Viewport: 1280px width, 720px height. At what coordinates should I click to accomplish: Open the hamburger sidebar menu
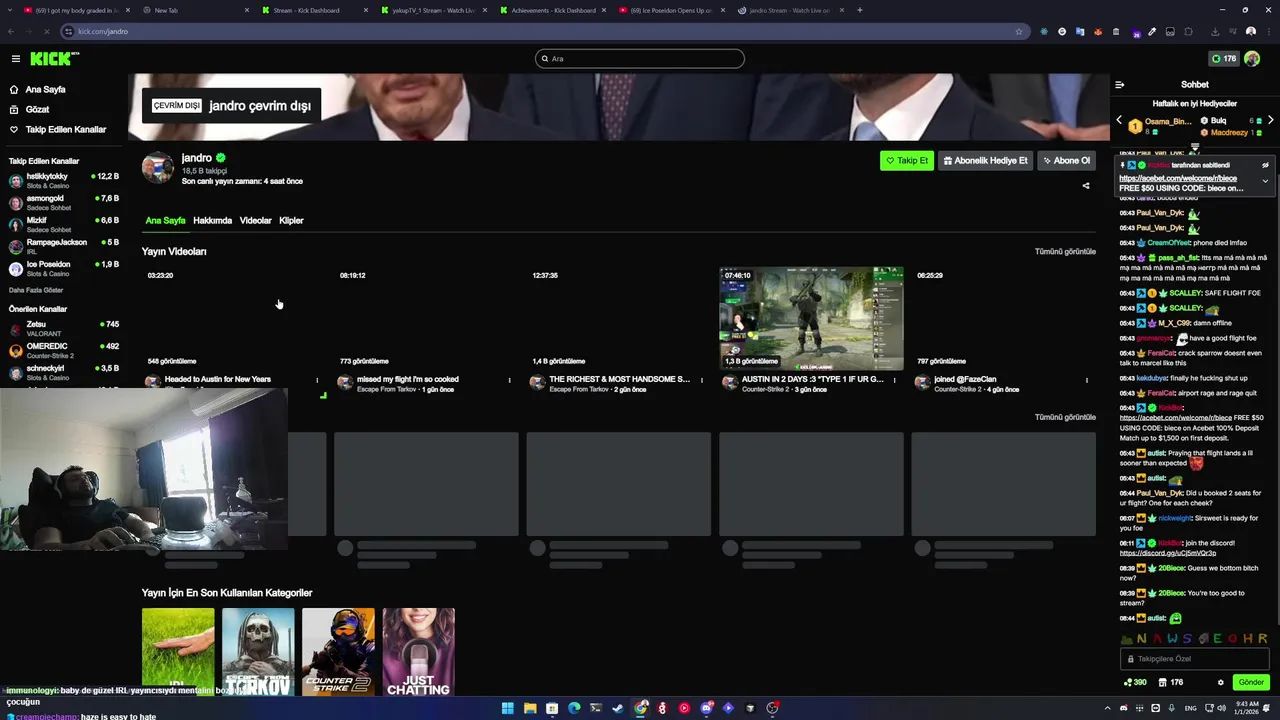point(16,59)
